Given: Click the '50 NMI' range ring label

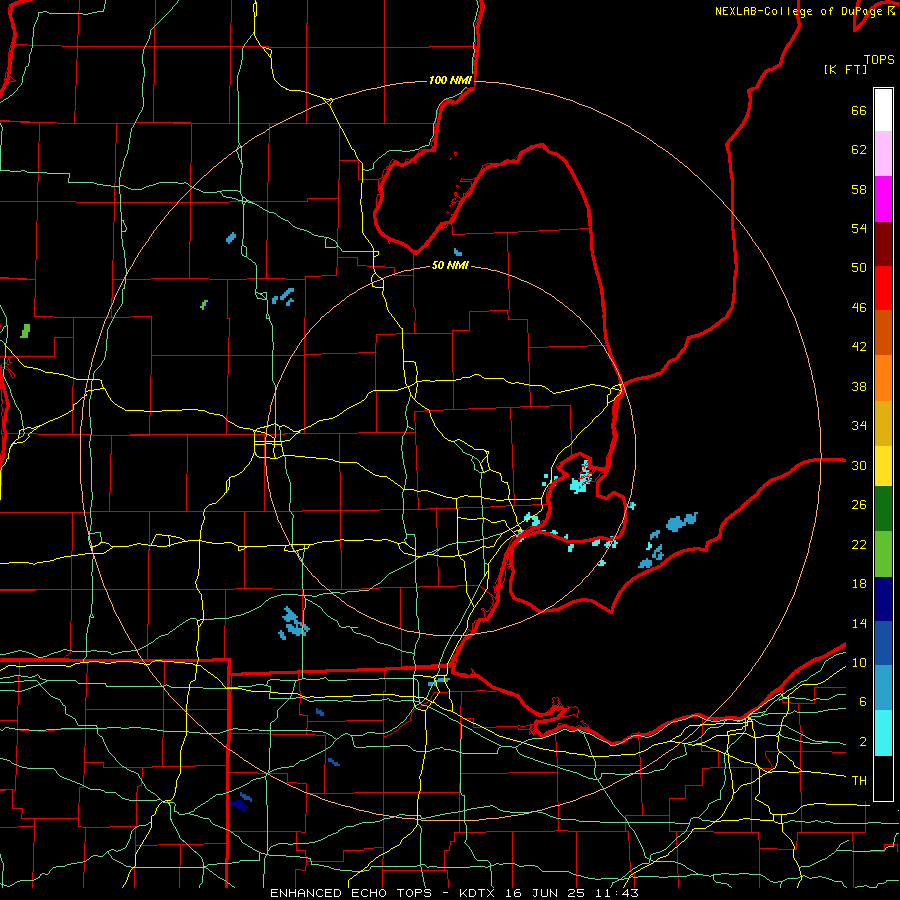Looking at the screenshot, I should pos(450,265).
